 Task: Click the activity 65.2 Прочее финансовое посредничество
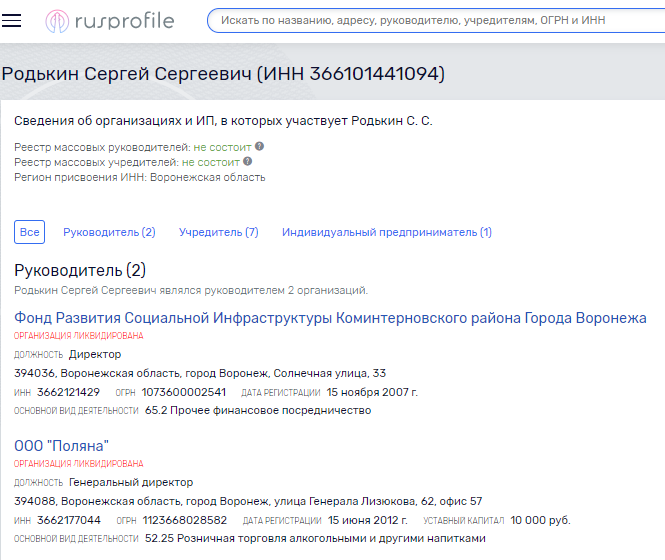point(258,410)
